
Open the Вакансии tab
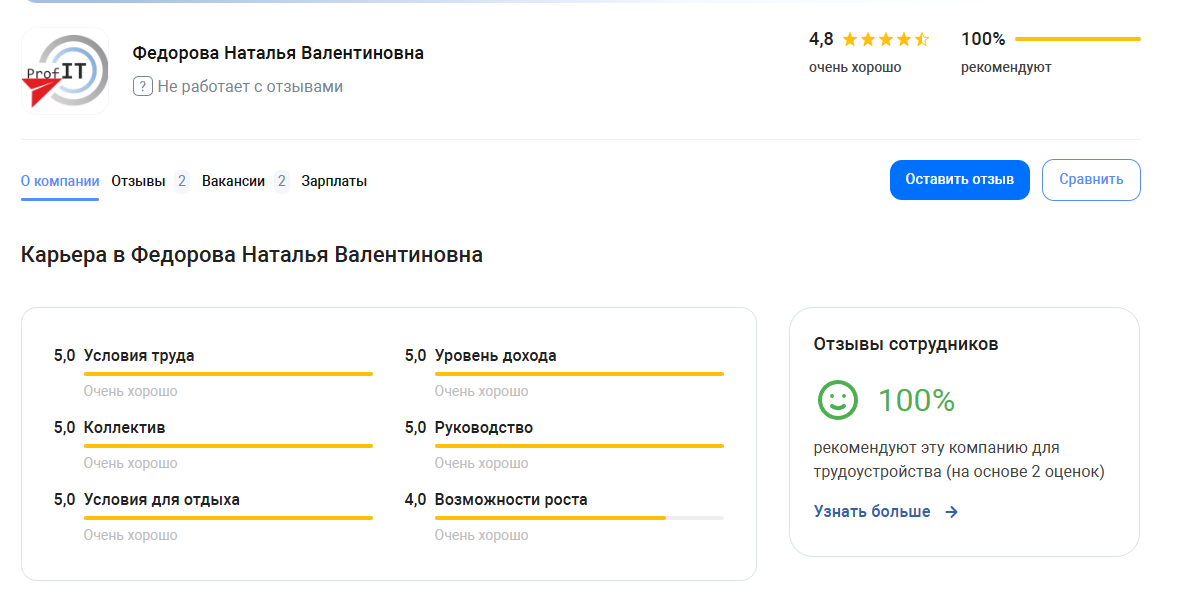(233, 181)
